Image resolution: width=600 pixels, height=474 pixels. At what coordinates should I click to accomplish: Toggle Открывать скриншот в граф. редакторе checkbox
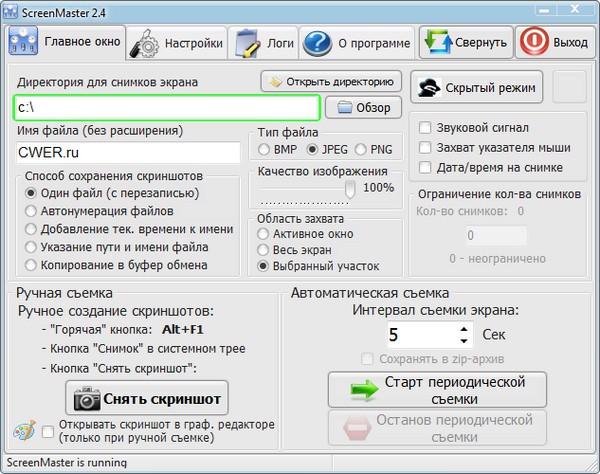[x=48, y=432]
